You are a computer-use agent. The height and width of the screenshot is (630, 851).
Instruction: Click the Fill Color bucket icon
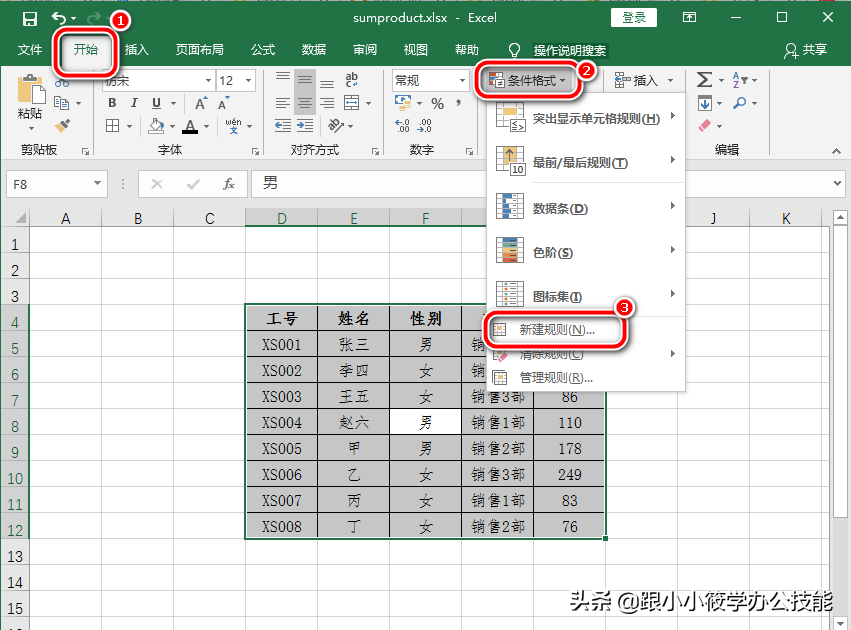[x=156, y=126]
